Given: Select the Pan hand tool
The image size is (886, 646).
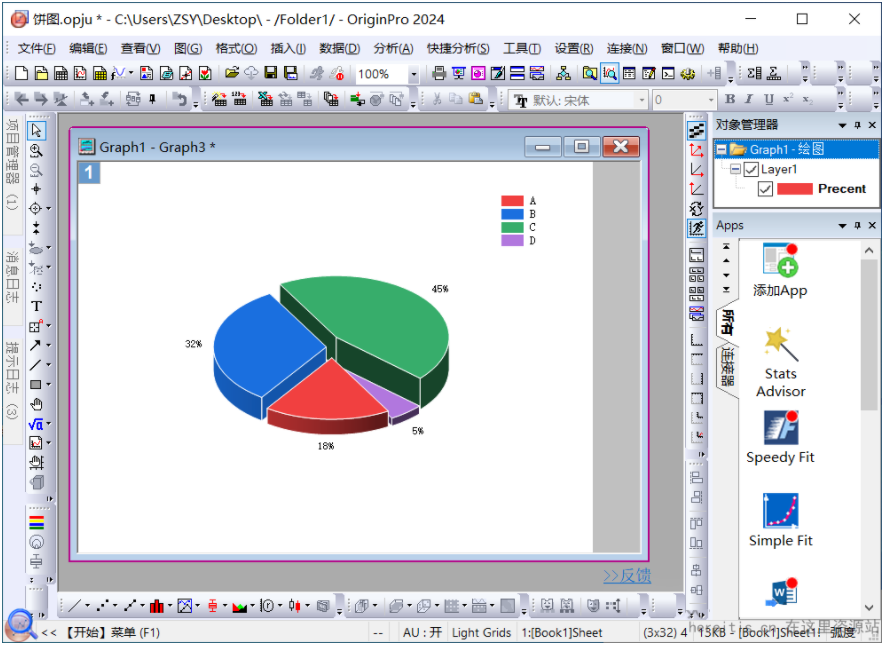Looking at the screenshot, I should pyautogui.click(x=36, y=404).
